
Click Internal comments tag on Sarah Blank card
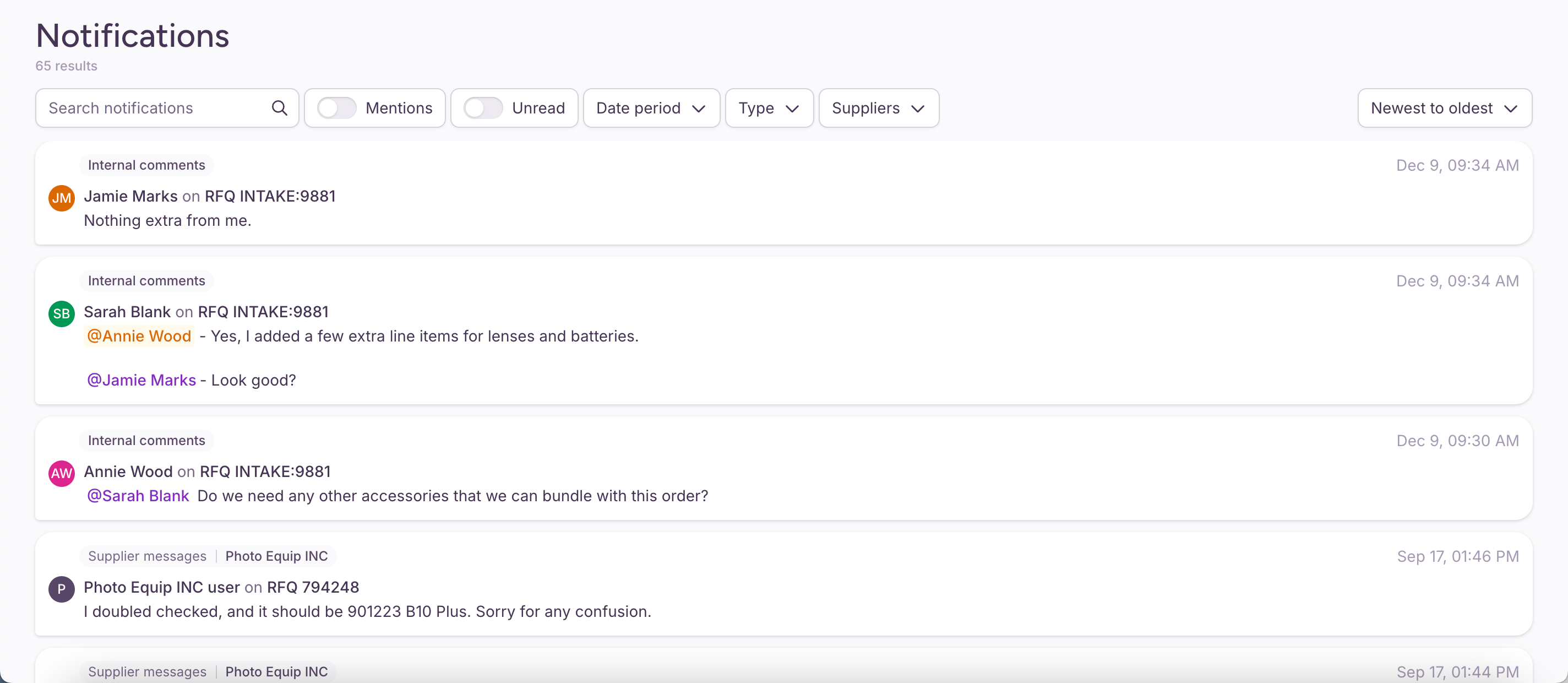(x=146, y=280)
